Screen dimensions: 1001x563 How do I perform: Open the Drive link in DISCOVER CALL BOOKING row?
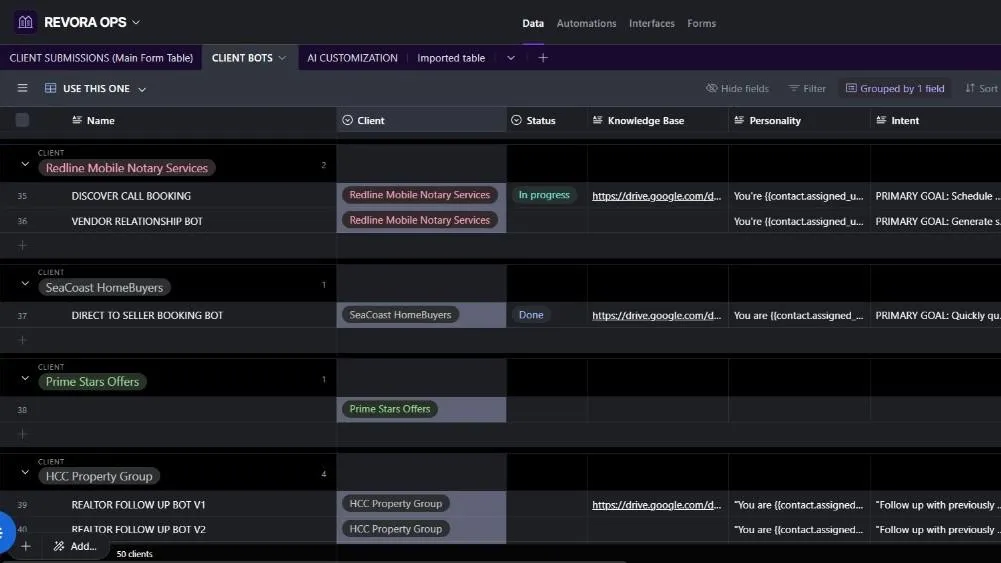point(656,196)
